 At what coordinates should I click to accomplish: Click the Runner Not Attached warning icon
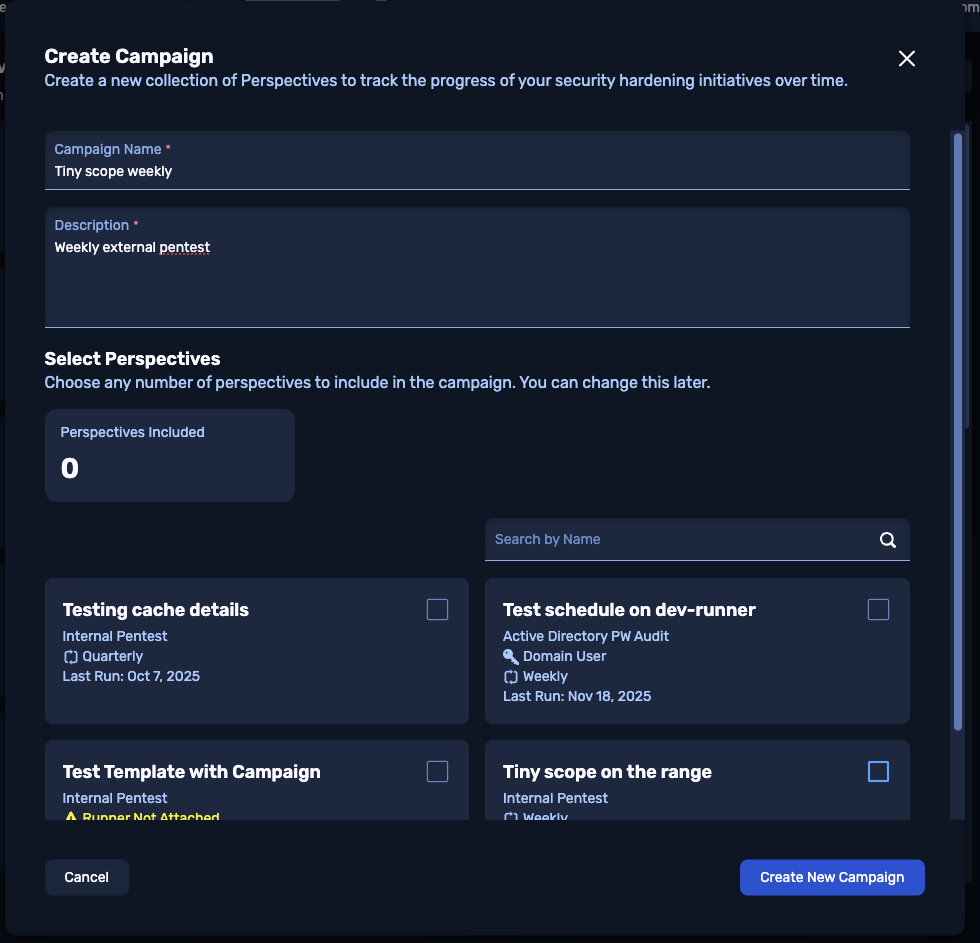[70, 818]
